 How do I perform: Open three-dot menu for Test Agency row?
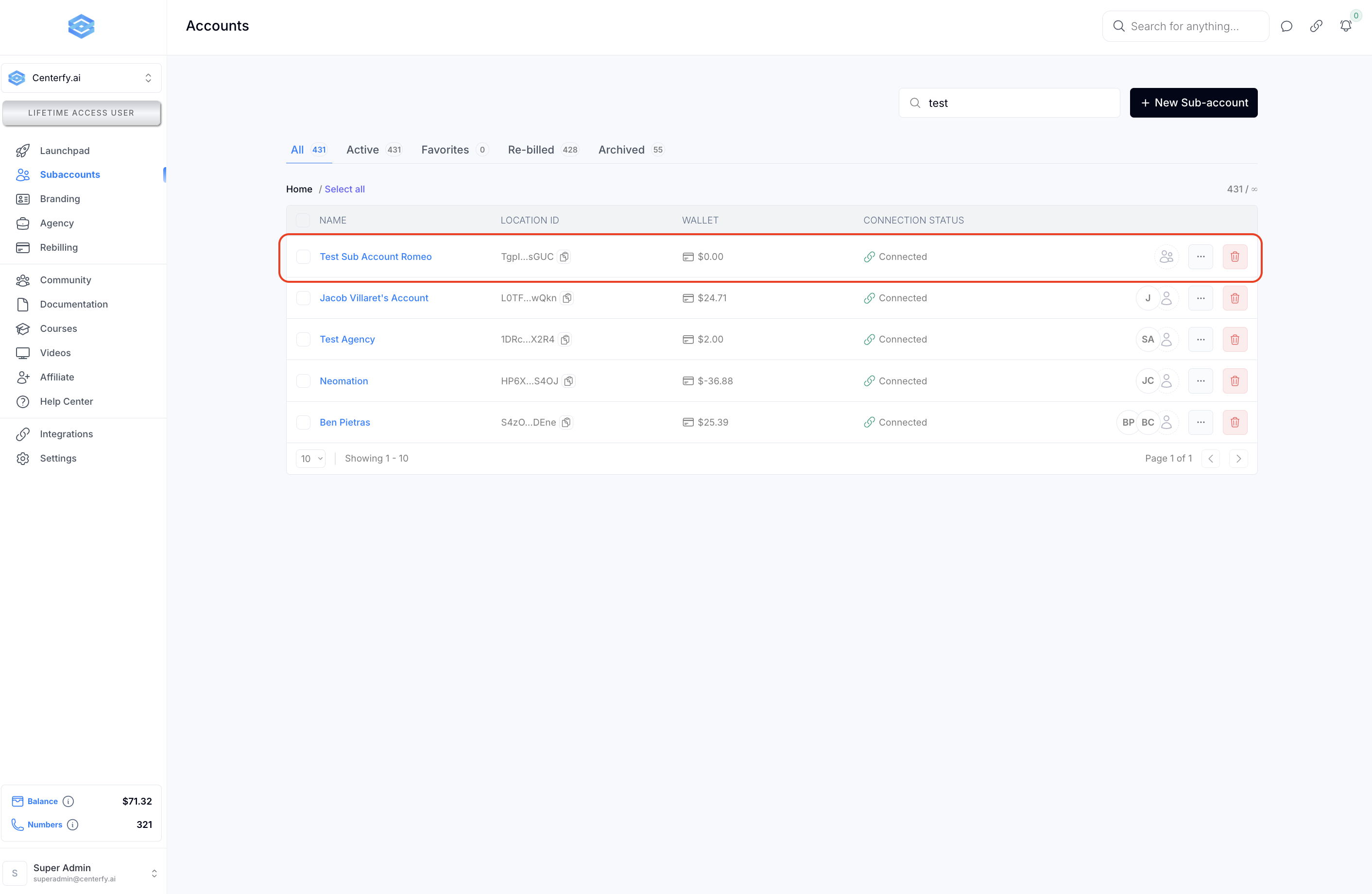pyautogui.click(x=1200, y=340)
